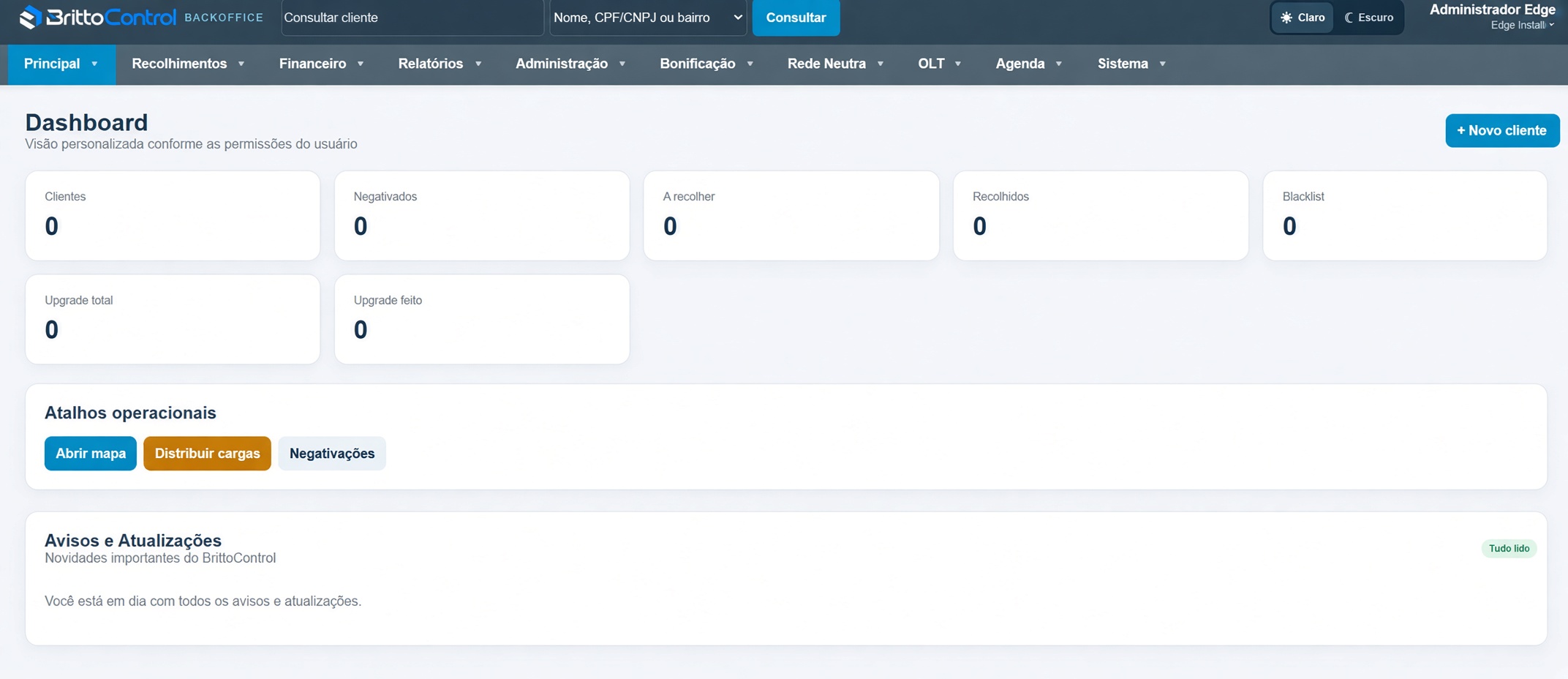
Task: Switch to Claro light theme
Action: pos(1303,18)
